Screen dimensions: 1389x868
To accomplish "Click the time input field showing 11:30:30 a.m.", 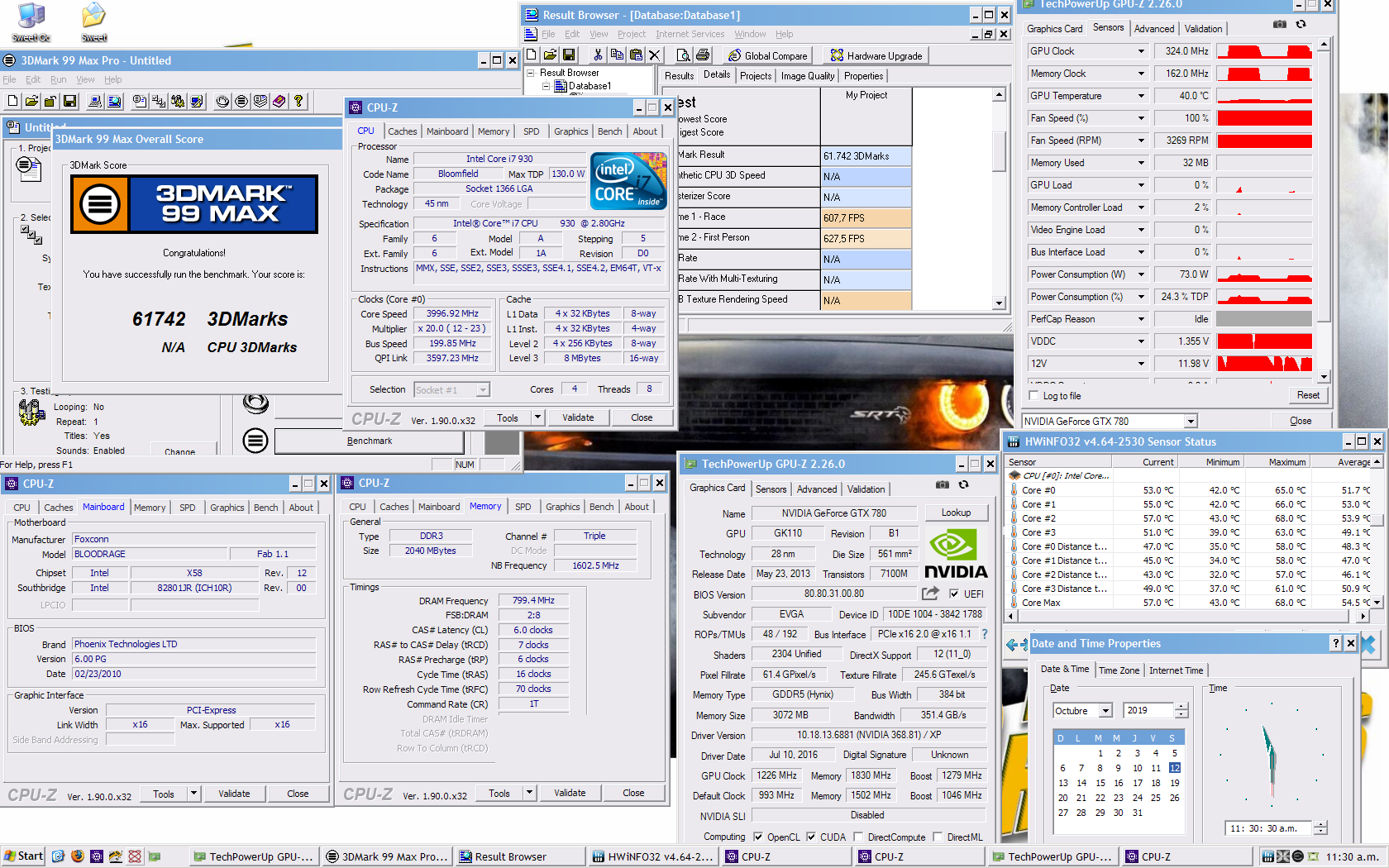I will 1269,827.
